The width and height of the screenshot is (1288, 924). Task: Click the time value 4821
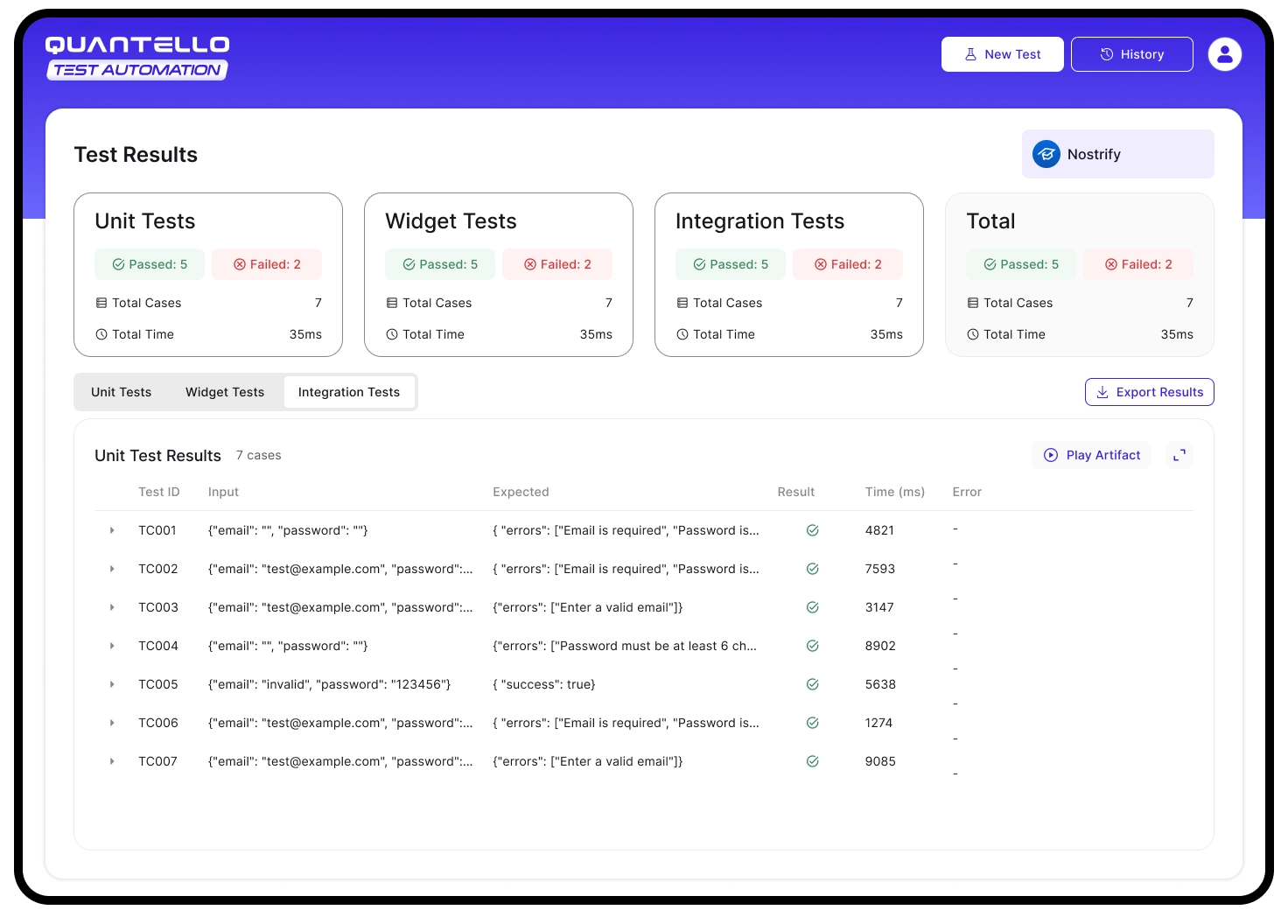coord(879,530)
